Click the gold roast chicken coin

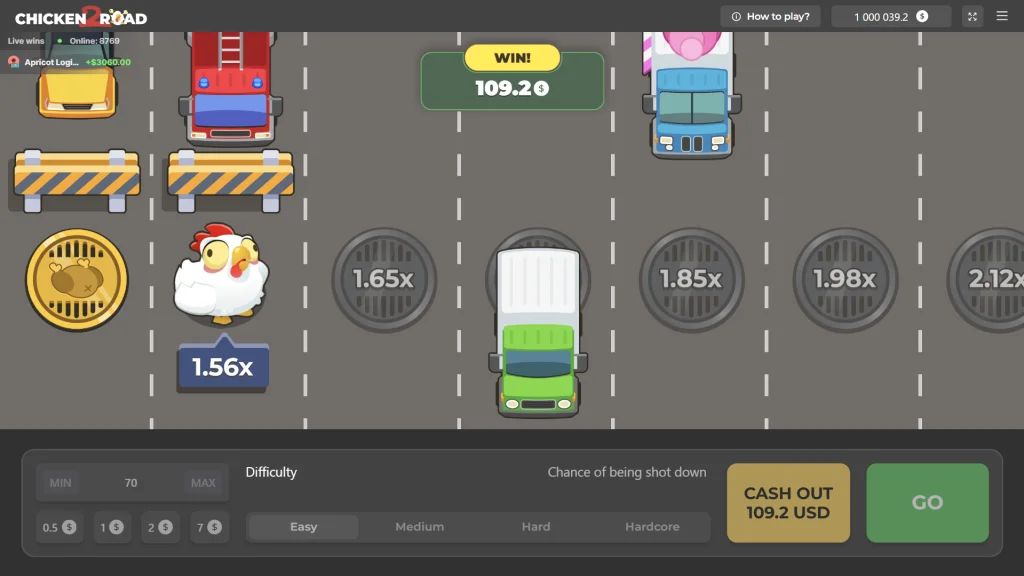pos(76,280)
